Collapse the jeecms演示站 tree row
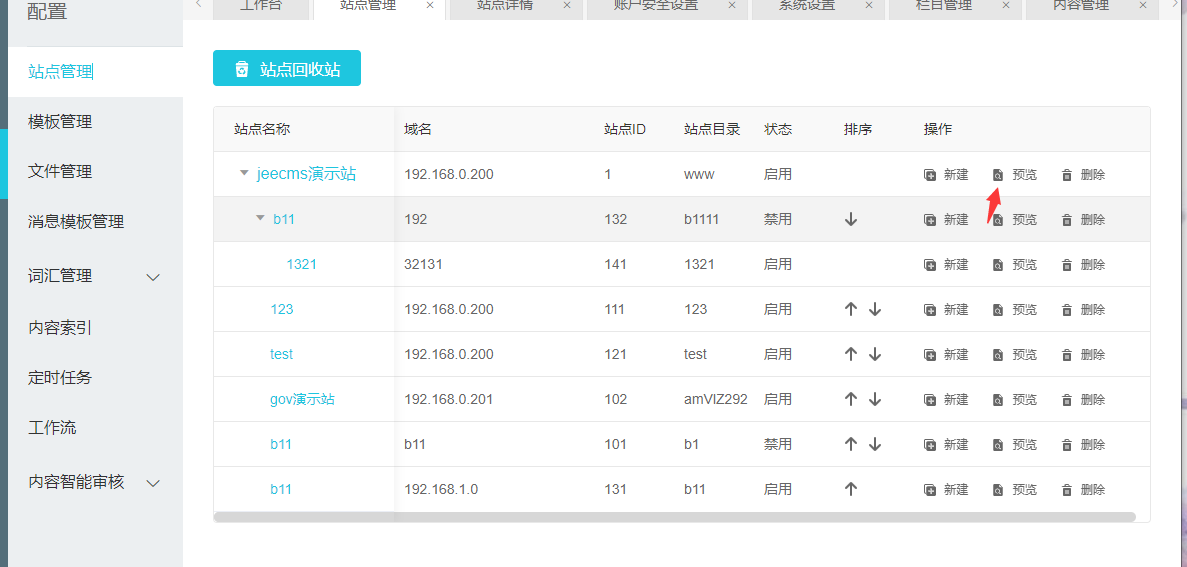 (x=244, y=173)
